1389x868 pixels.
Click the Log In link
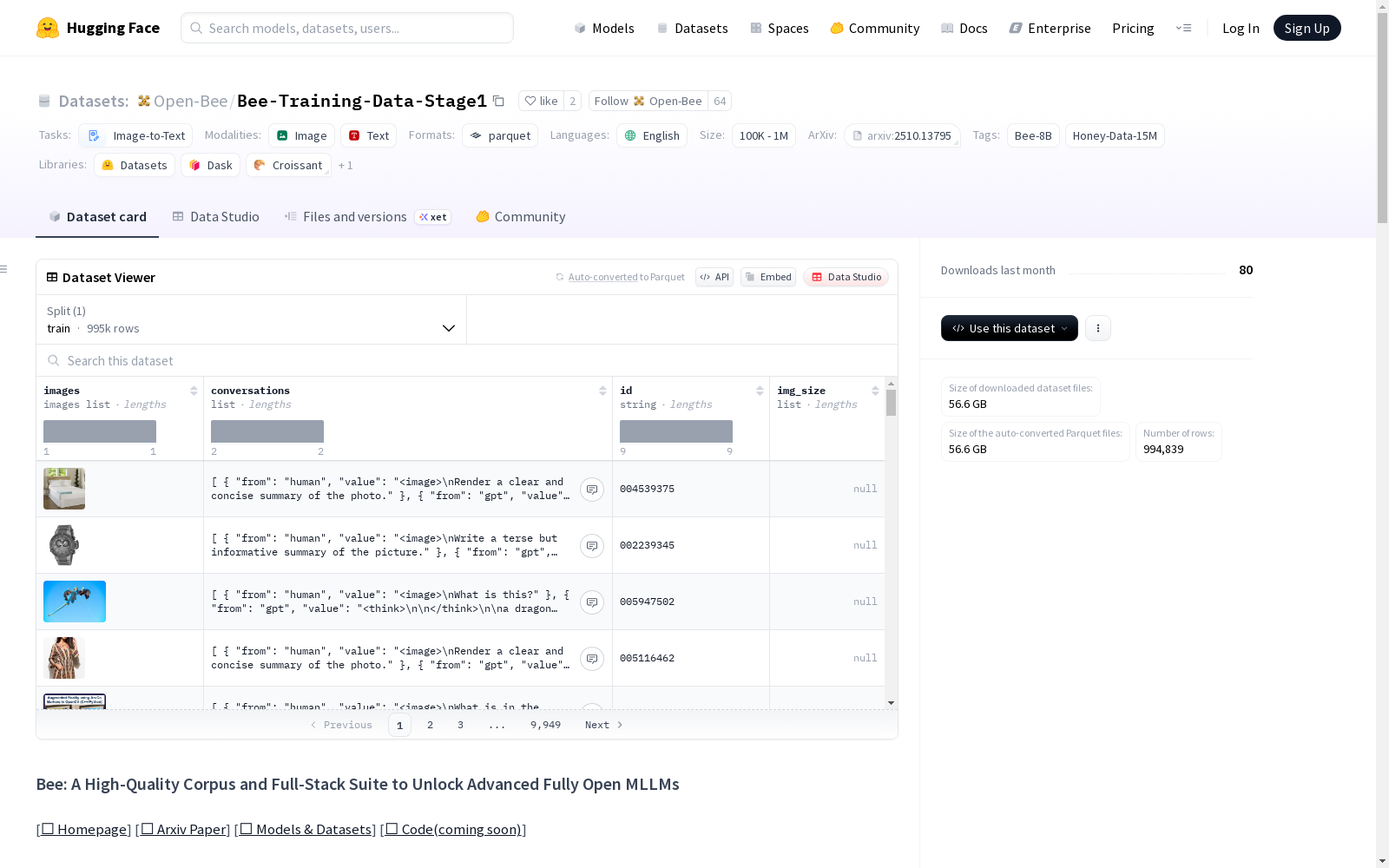coord(1241,28)
